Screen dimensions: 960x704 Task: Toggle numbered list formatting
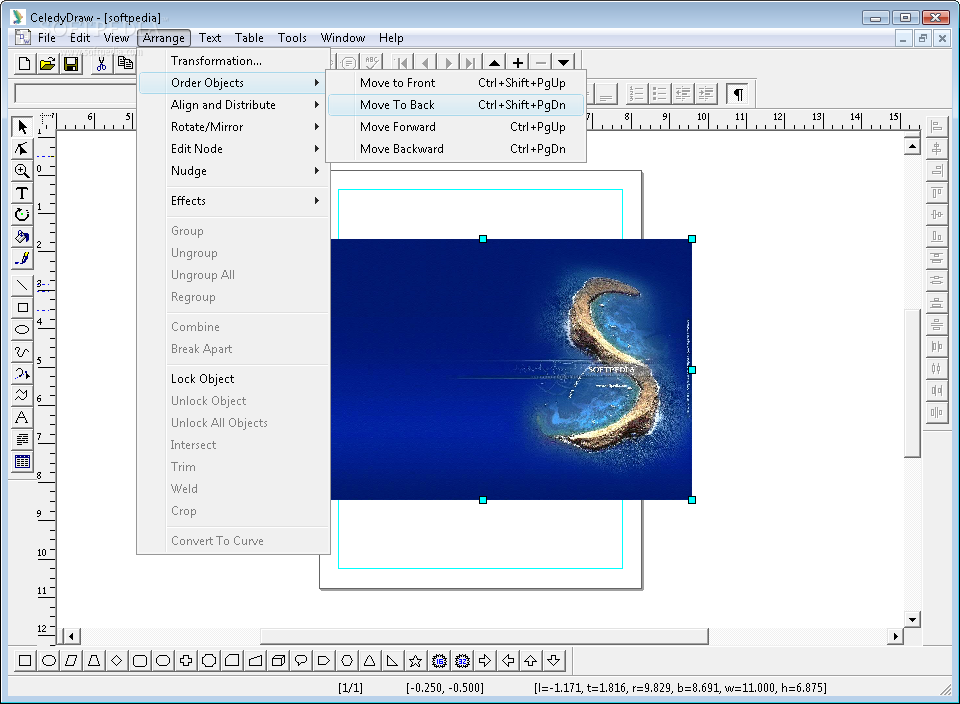click(x=636, y=94)
